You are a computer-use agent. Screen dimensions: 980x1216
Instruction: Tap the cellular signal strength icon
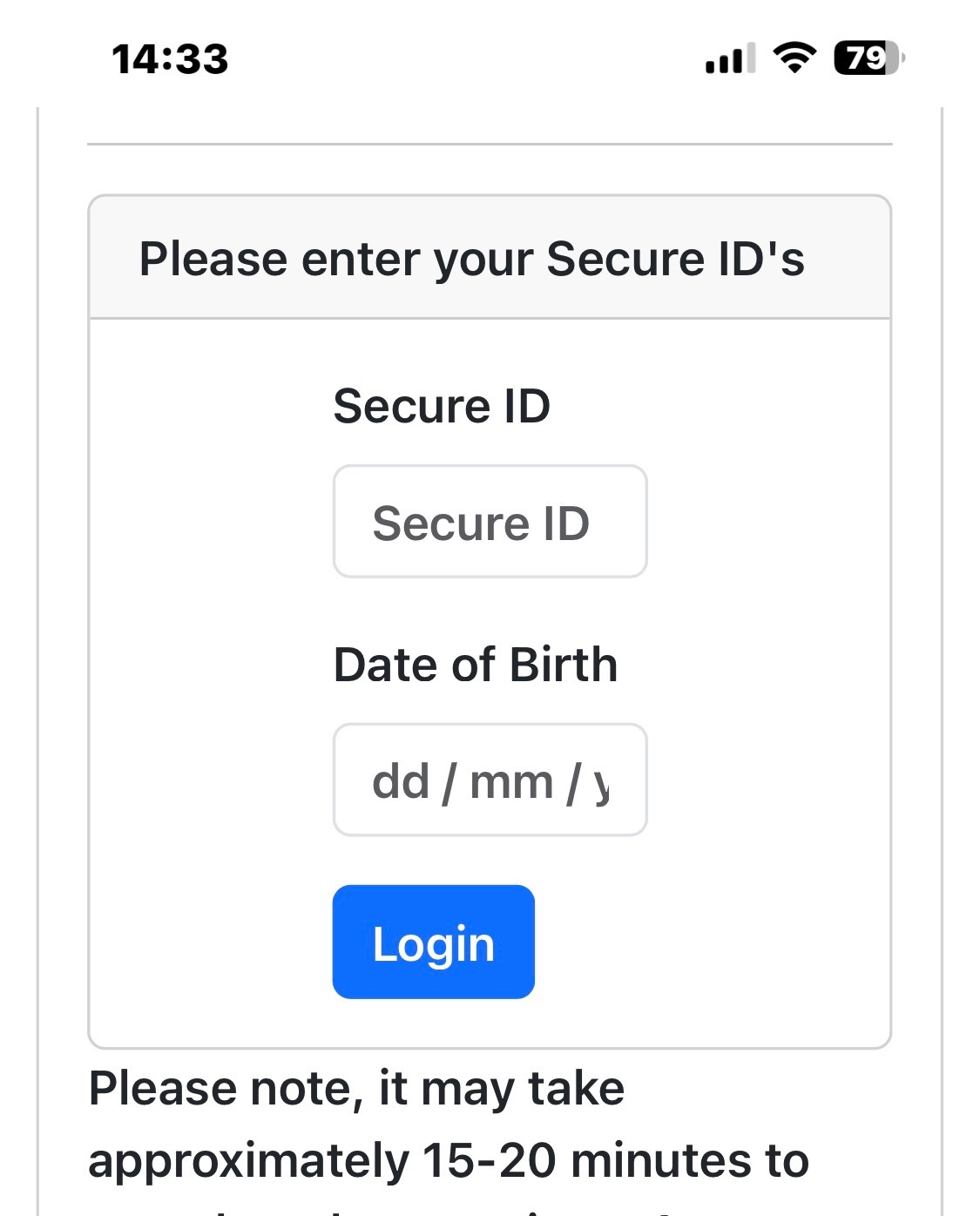pos(730,59)
